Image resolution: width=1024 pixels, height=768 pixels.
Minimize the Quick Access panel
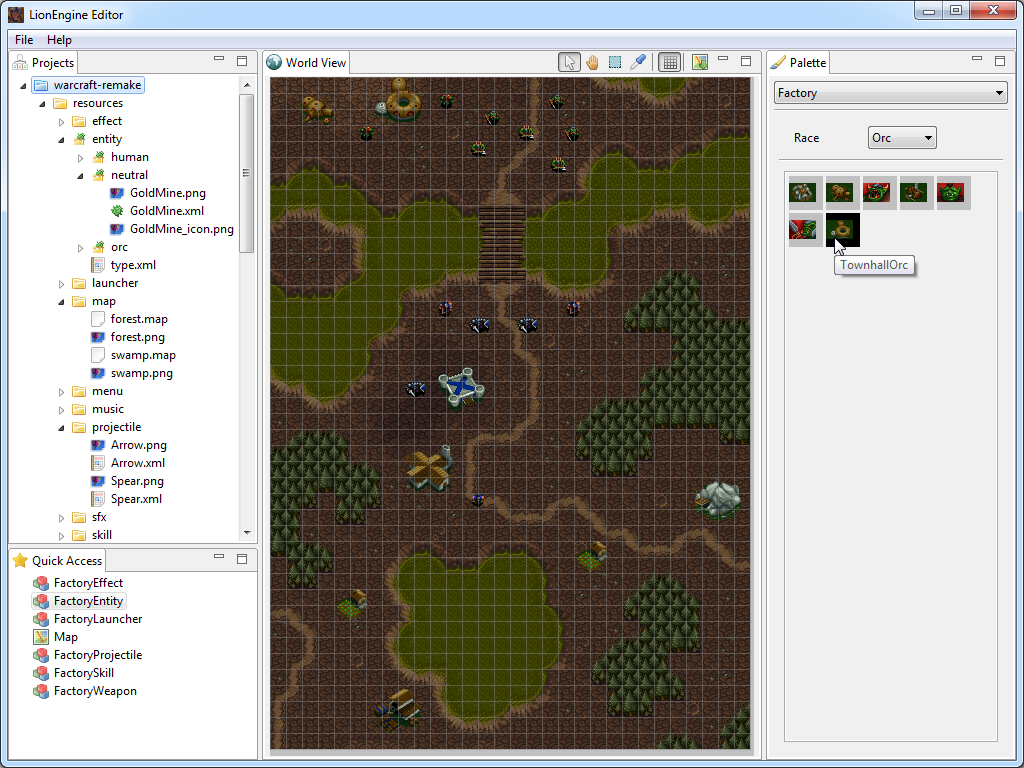click(219, 557)
